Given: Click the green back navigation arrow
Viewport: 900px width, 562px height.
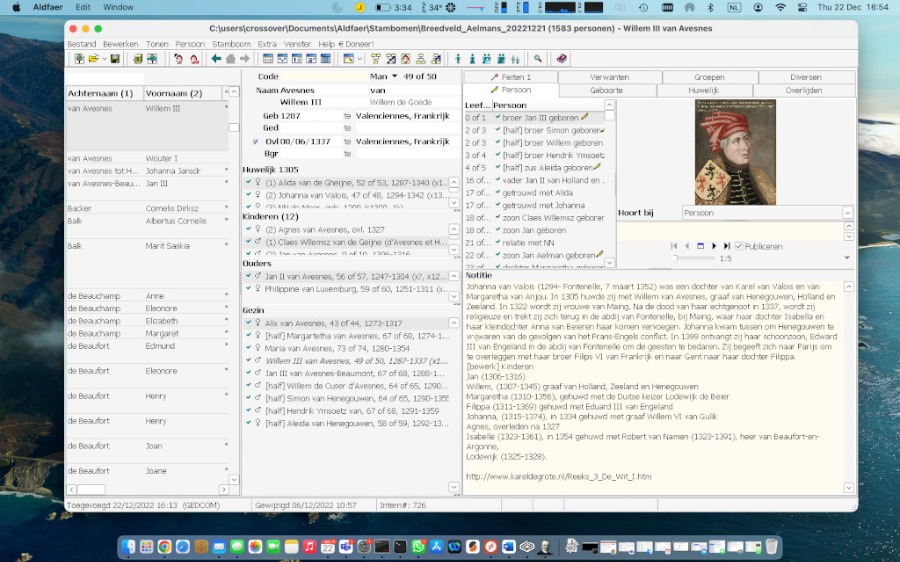Looking at the screenshot, I should pyautogui.click(x=217, y=59).
